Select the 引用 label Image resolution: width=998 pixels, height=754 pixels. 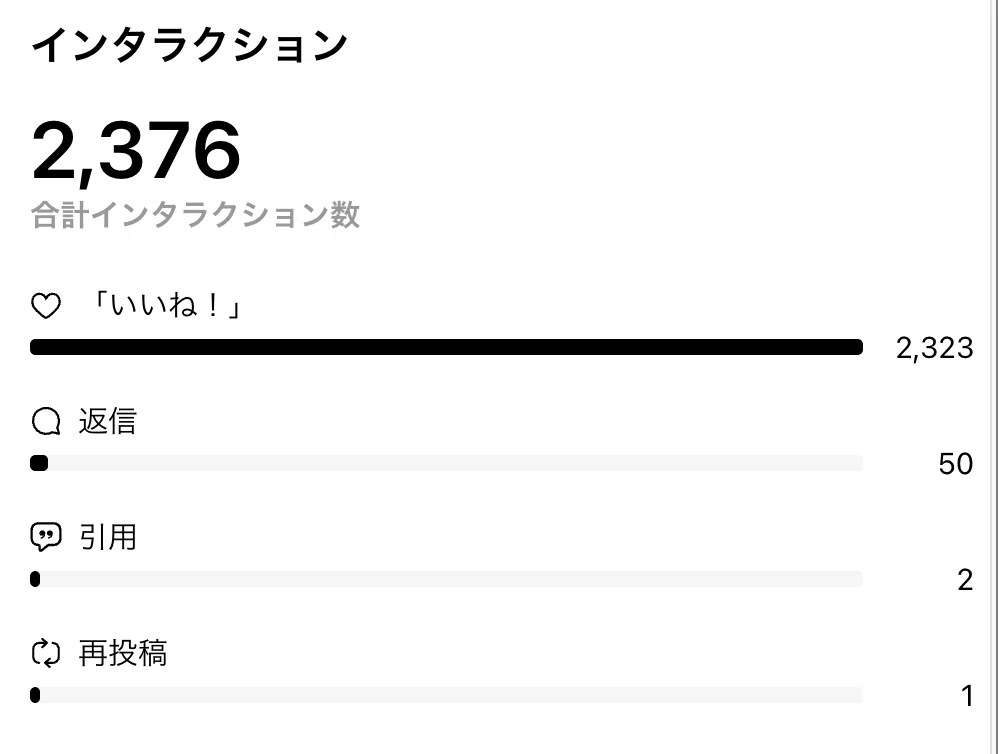tap(108, 537)
